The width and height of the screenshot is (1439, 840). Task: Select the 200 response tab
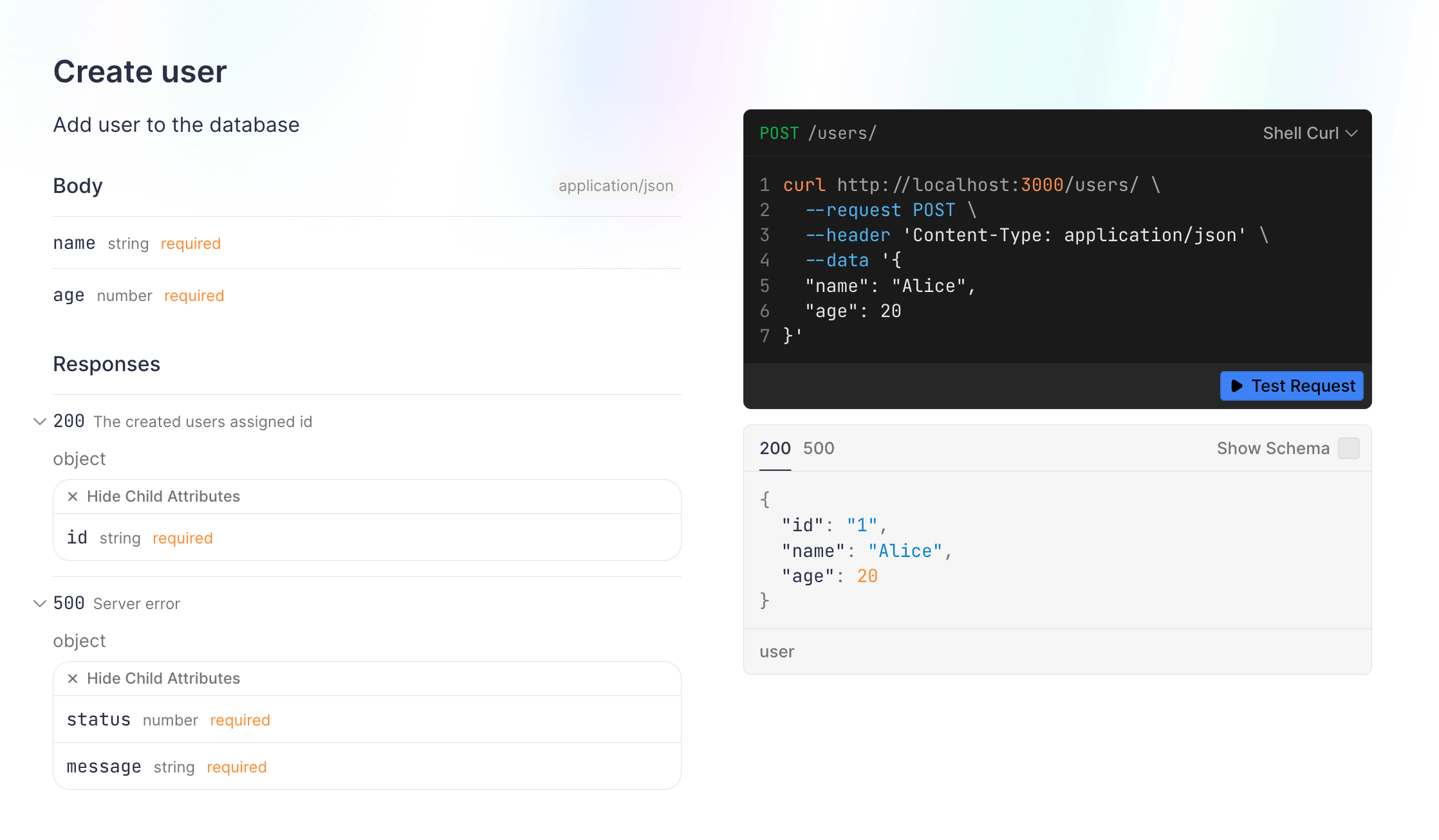774,448
